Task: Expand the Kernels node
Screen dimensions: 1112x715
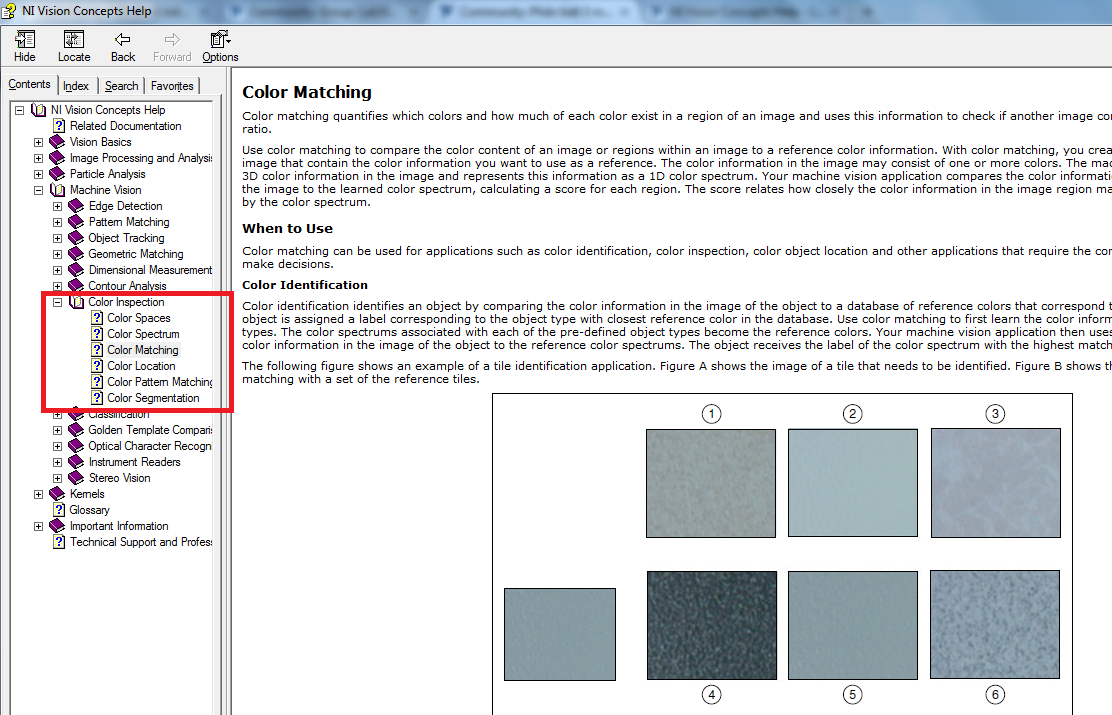Action: (38, 494)
